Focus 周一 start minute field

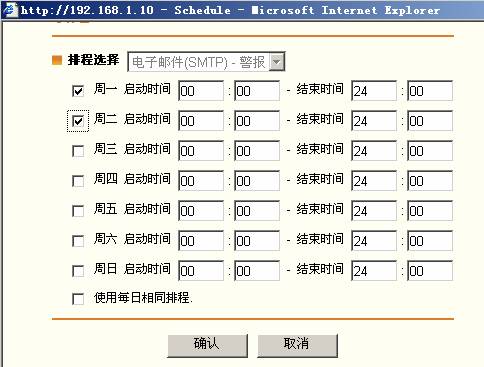tap(257, 90)
